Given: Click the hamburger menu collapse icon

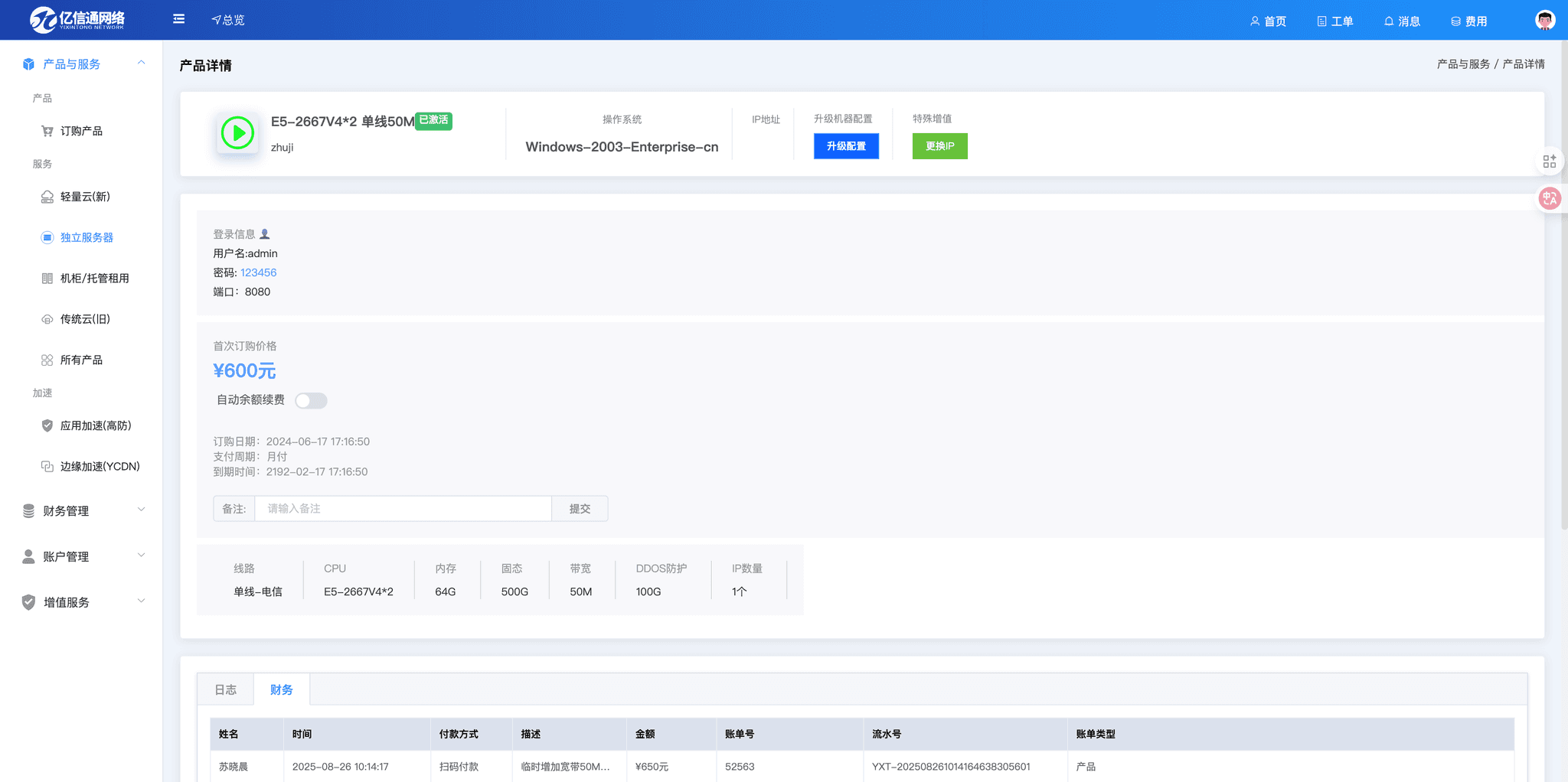Looking at the screenshot, I should click(178, 19).
